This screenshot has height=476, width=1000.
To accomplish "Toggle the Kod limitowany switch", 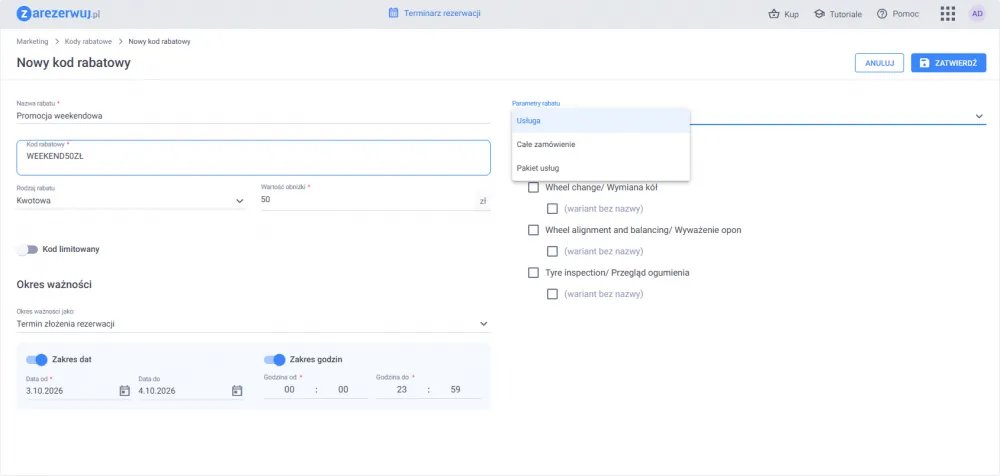I will (x=27, y=249).
